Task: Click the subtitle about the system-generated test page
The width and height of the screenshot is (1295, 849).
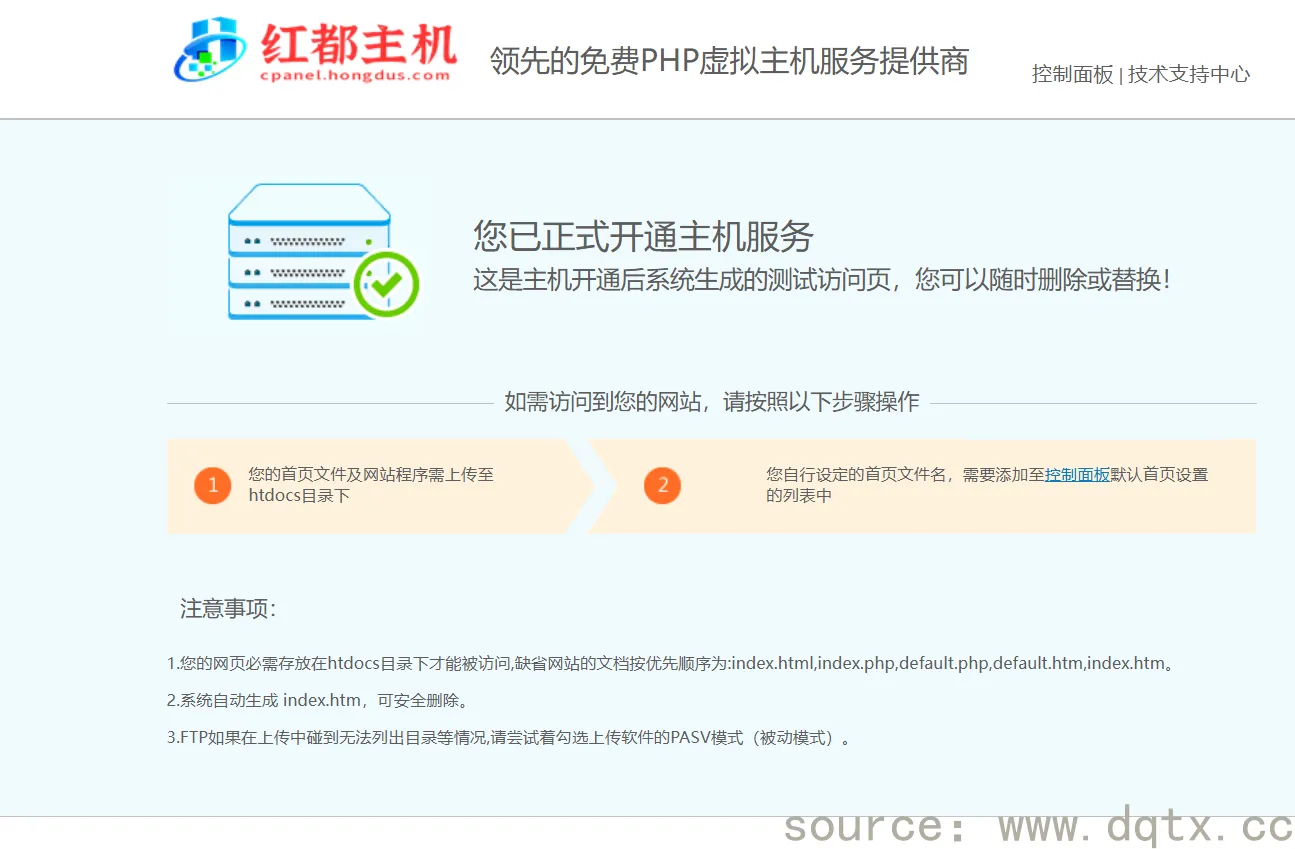Action: coord(821,280)
